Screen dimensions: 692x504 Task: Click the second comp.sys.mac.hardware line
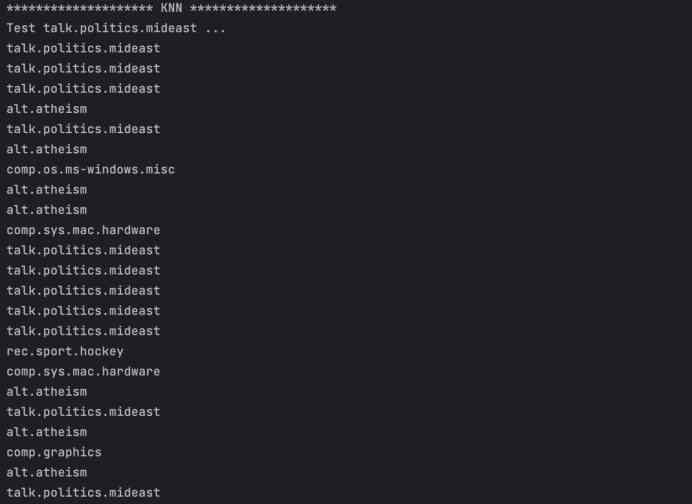coord(83,371)
